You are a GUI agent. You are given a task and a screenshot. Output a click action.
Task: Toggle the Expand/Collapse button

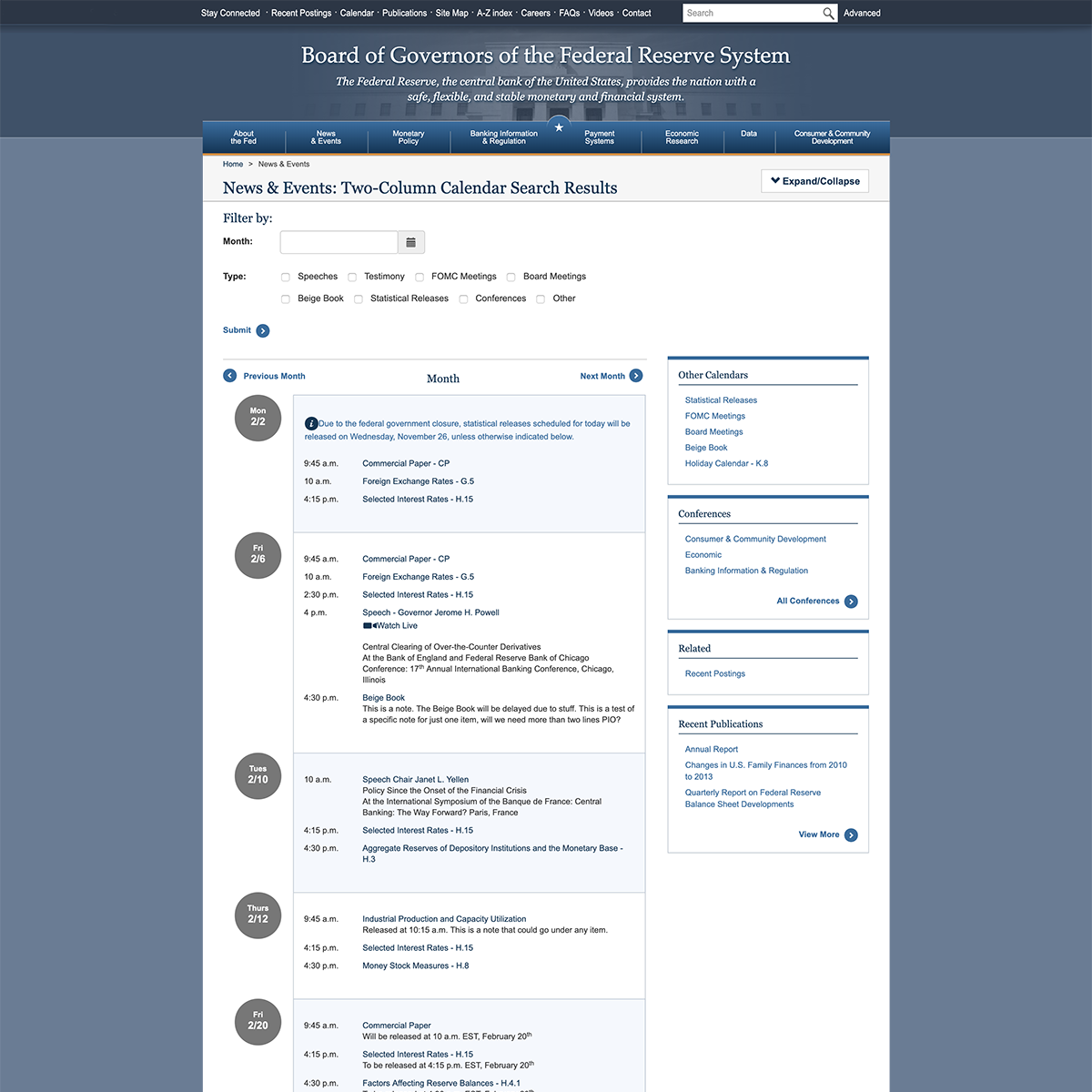click(815, 181)
